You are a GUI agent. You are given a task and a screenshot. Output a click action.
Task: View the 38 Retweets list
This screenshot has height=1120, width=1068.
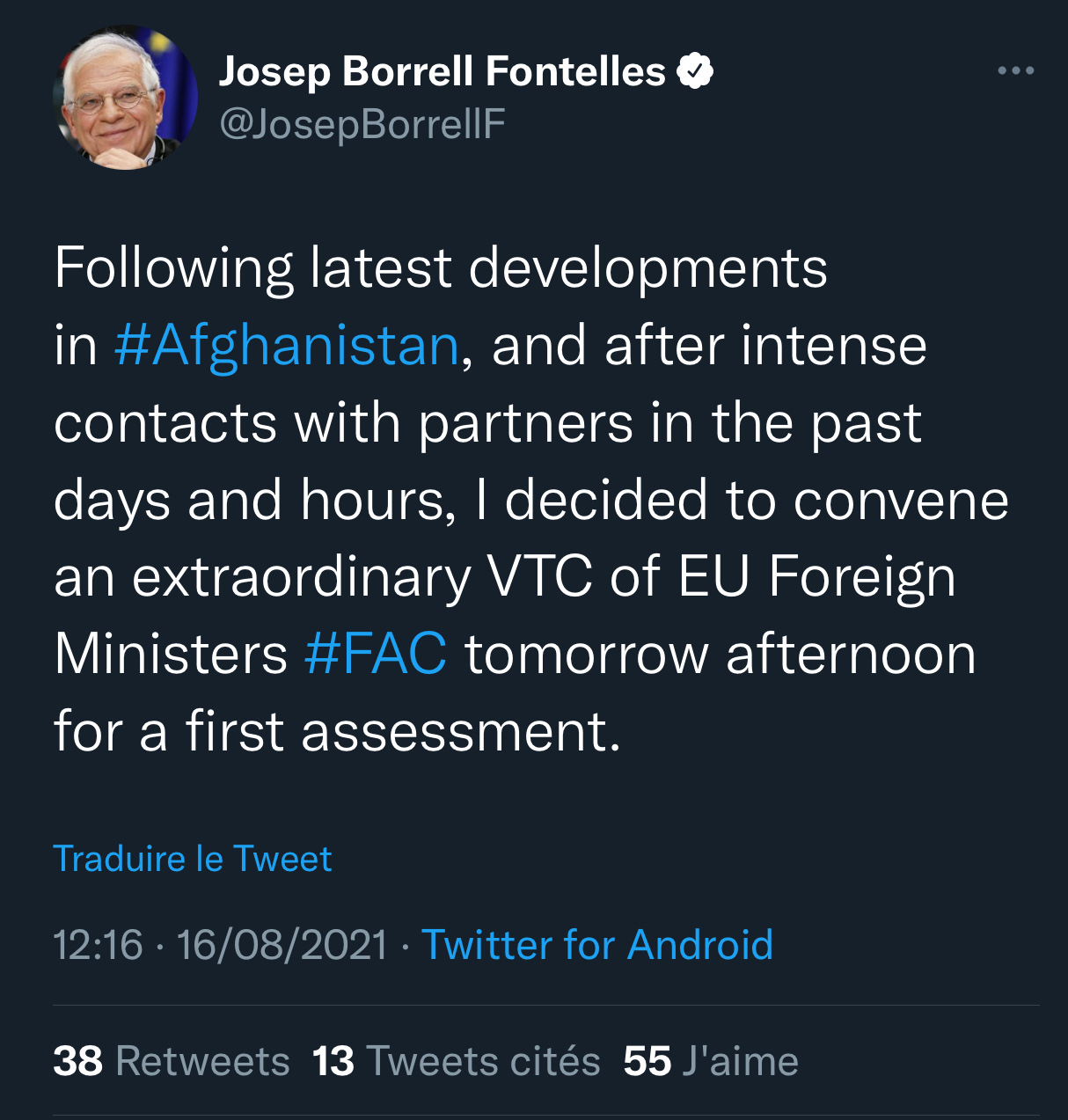172,1061
